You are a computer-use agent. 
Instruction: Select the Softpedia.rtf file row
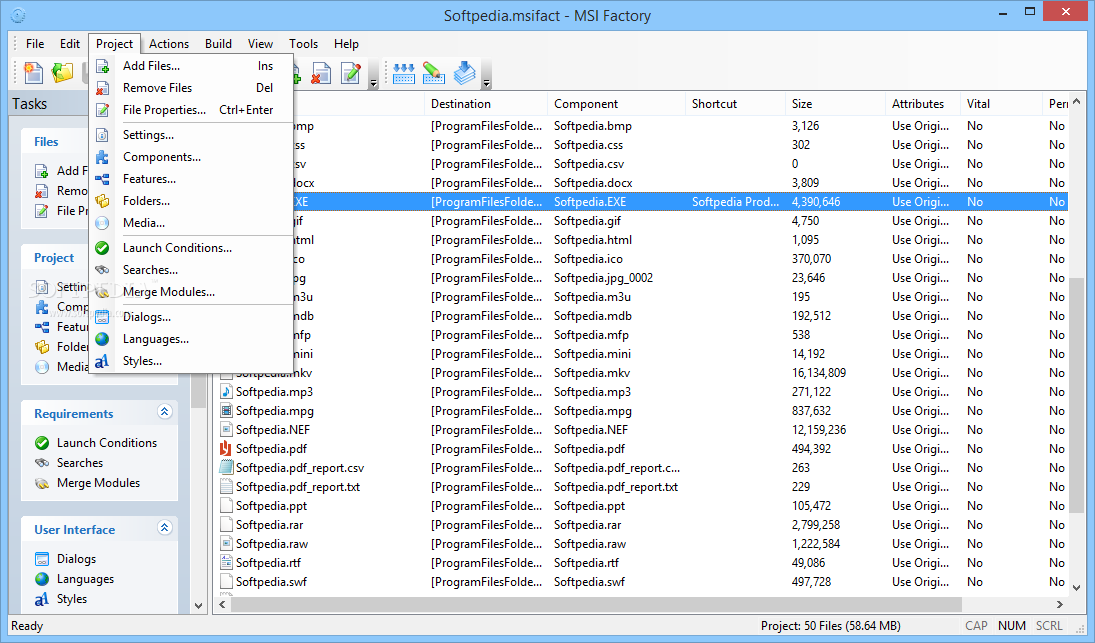click(642, 563)
